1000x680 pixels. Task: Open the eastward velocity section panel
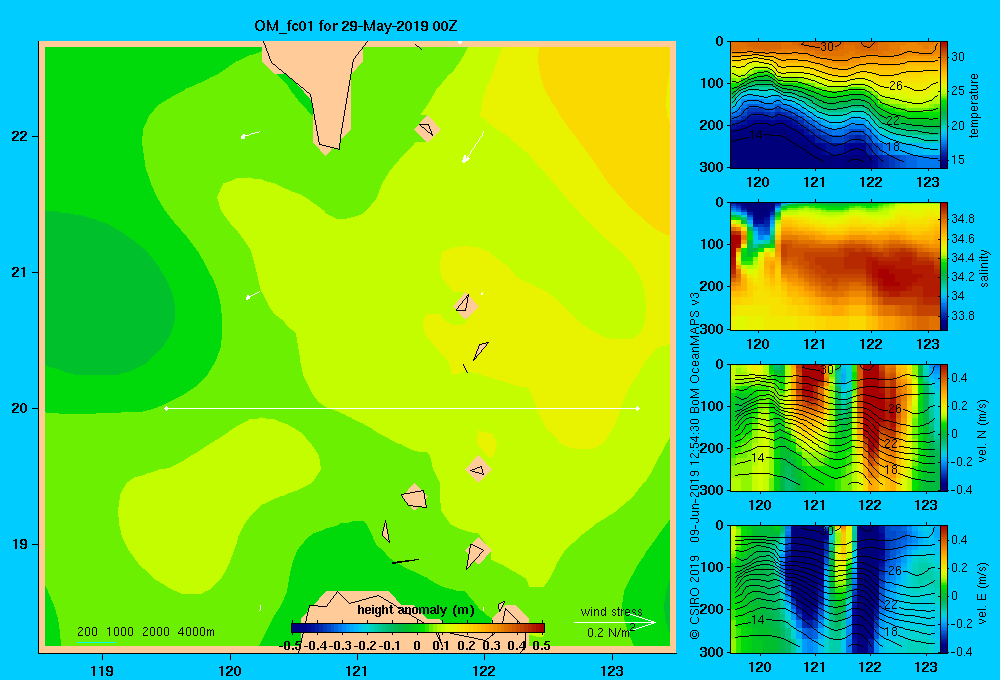point(835,589)
